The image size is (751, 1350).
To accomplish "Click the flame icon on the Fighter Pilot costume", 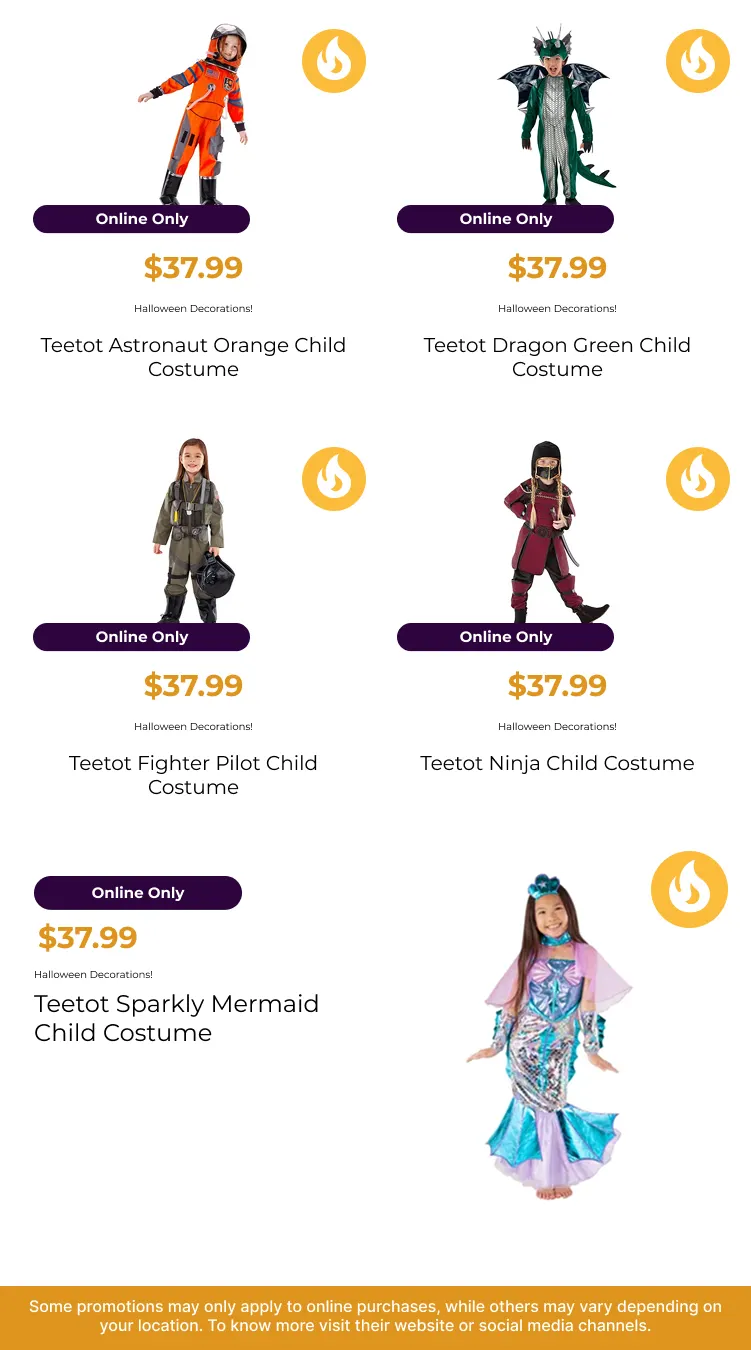I will tap(334, 479).
